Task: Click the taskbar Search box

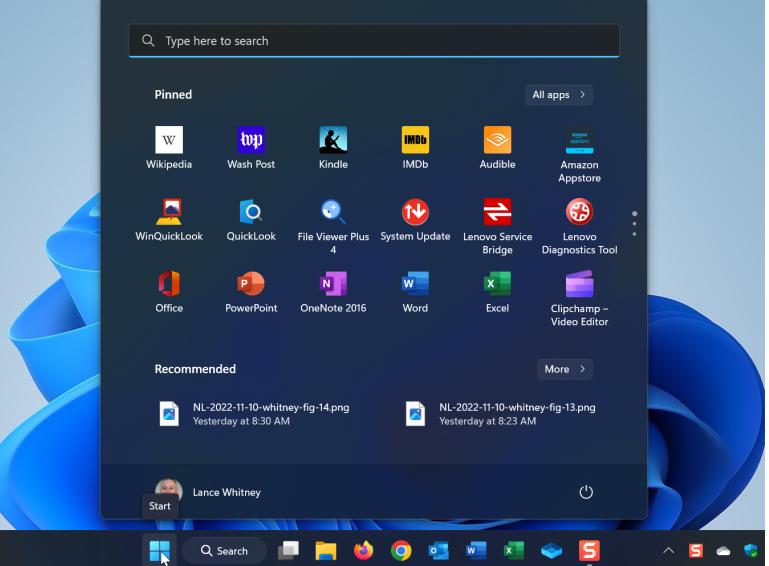Action: point(225,551)
